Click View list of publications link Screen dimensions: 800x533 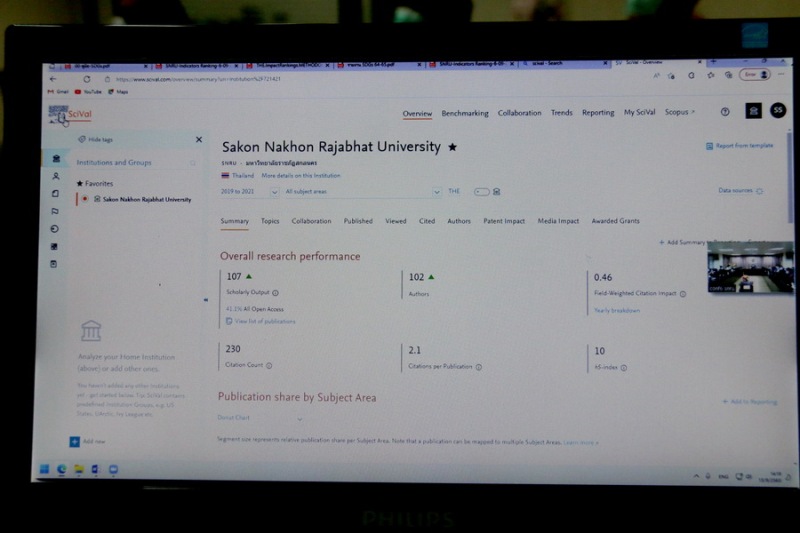click(264, 321)
